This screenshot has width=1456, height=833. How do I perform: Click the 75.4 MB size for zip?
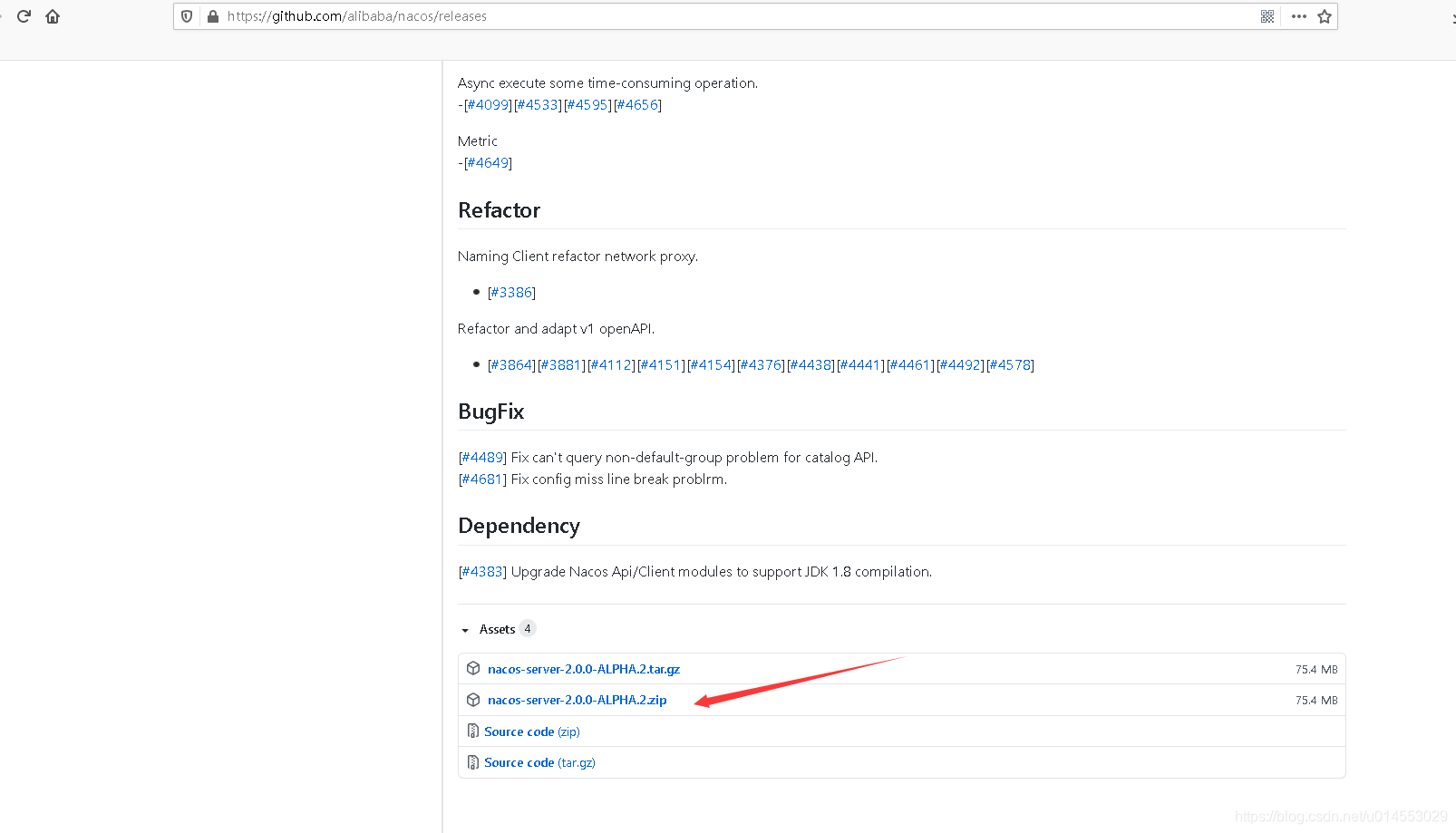1316,700
